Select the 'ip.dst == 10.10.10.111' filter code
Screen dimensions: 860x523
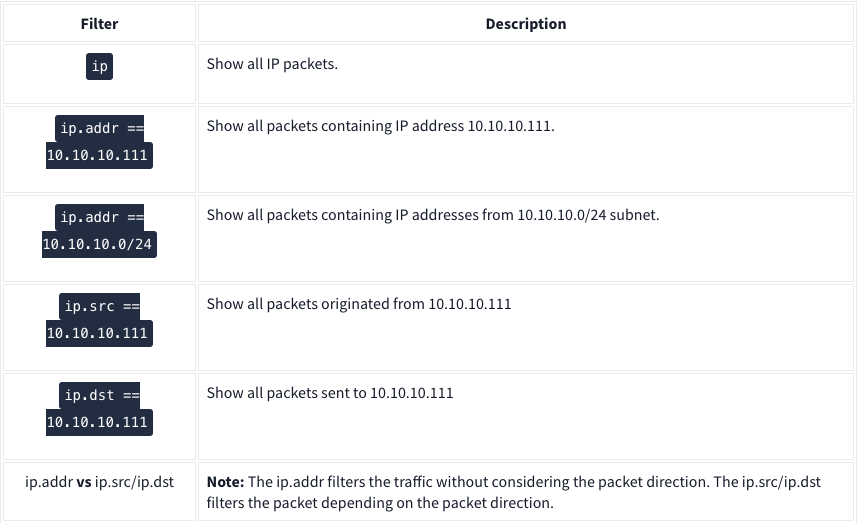[99, 408]
